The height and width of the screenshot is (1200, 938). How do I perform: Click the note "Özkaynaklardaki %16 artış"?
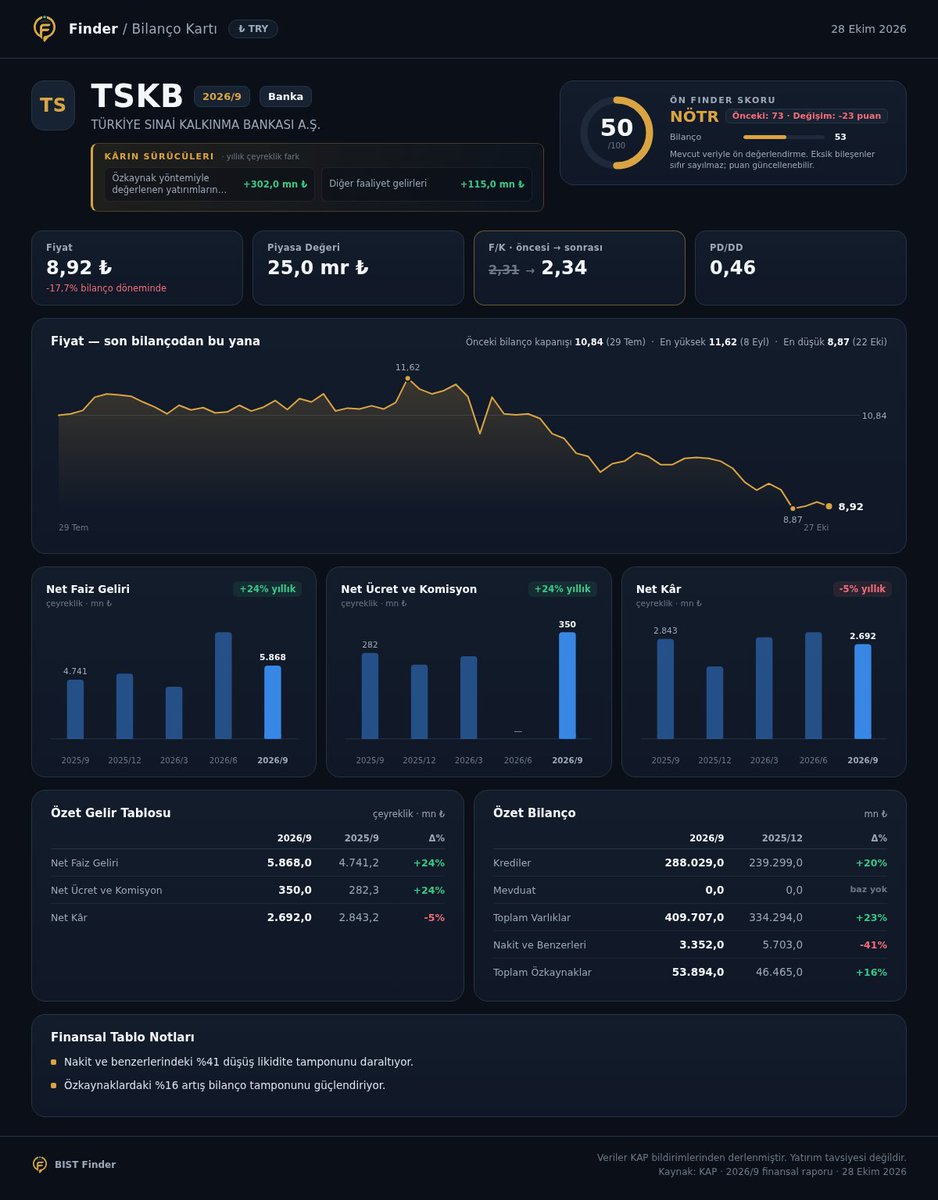point(224,1085)
